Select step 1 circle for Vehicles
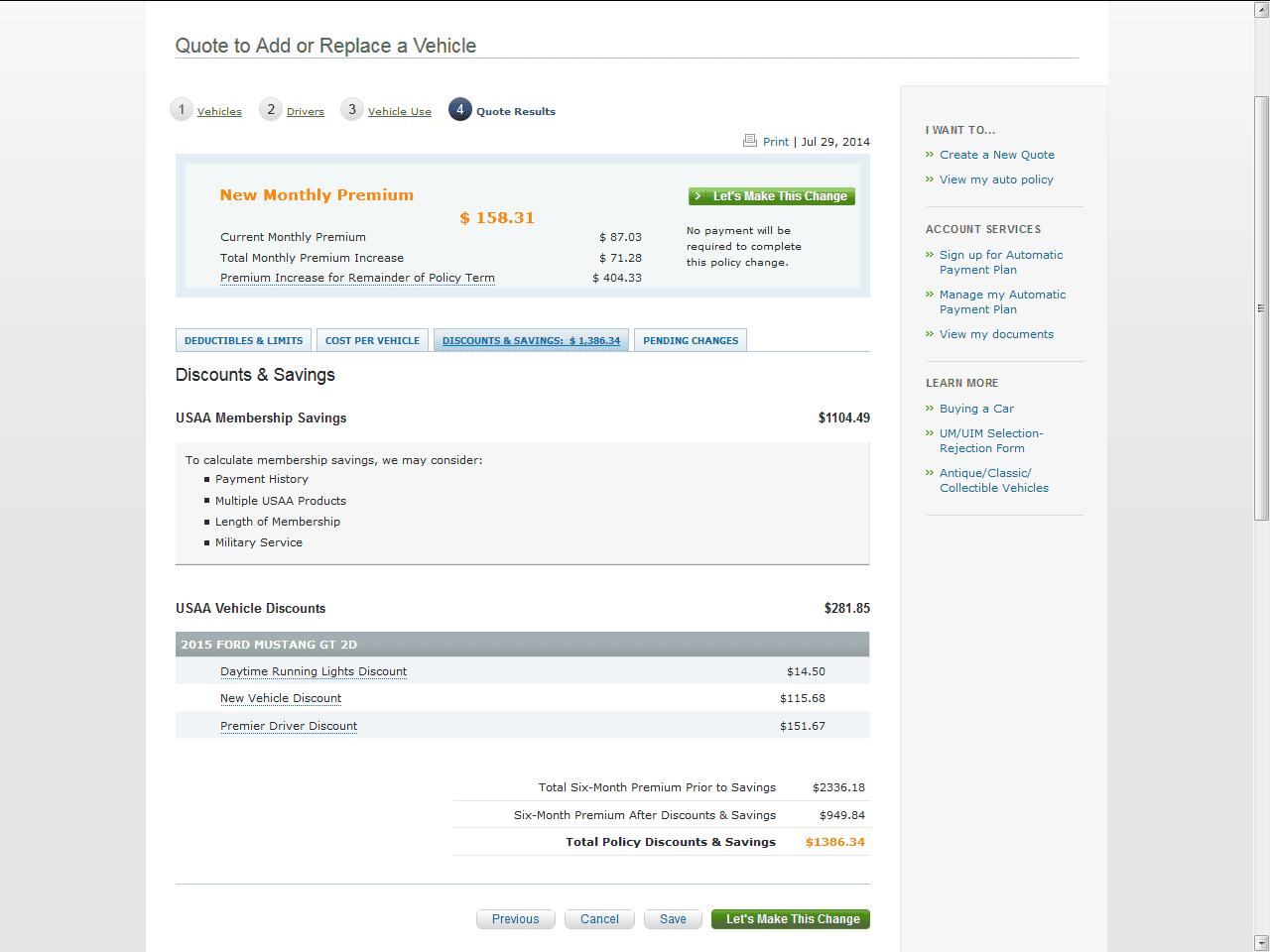The width and height of the screenshot is (1270, 952). click(x=182, y=109)
